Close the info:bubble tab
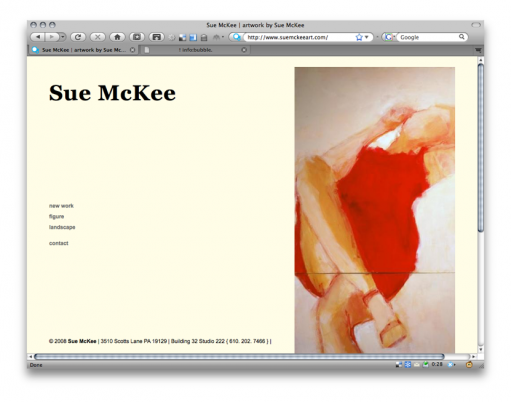 tap(244, 50)
